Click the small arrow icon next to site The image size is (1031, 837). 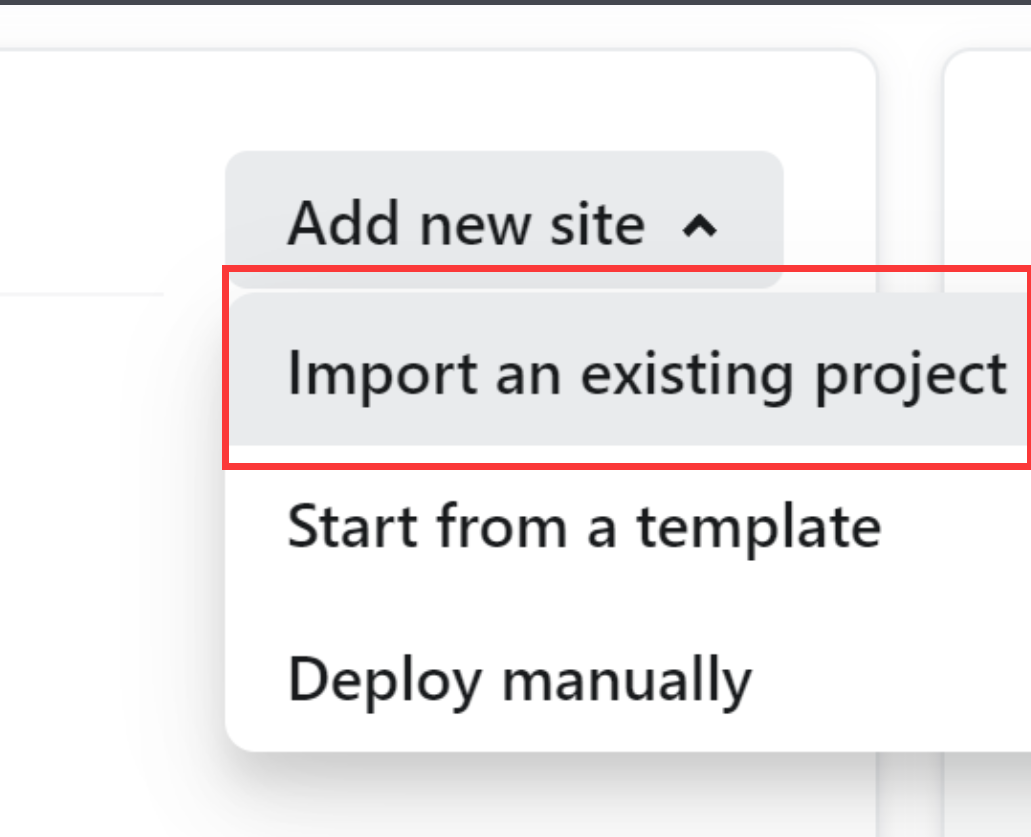coord(700,226)
